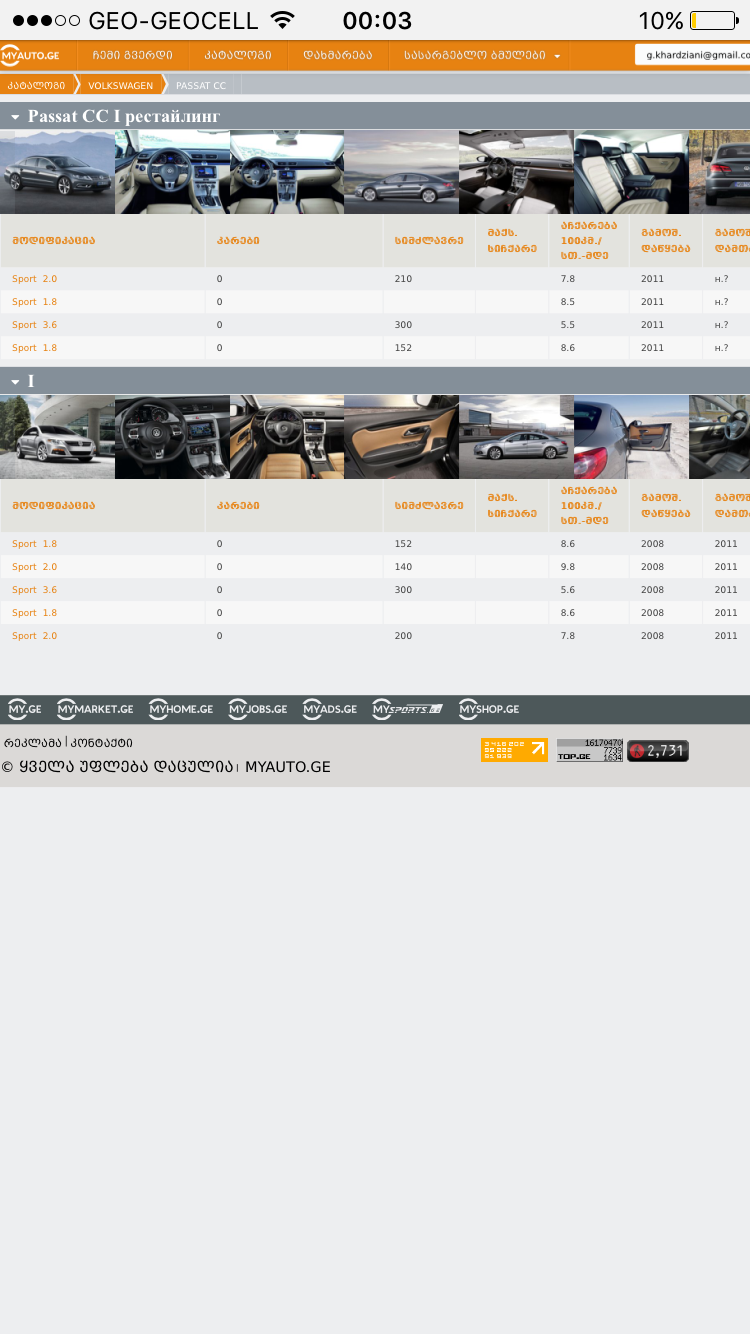Open the MYADS.GE footer logo

coord(330,709)
